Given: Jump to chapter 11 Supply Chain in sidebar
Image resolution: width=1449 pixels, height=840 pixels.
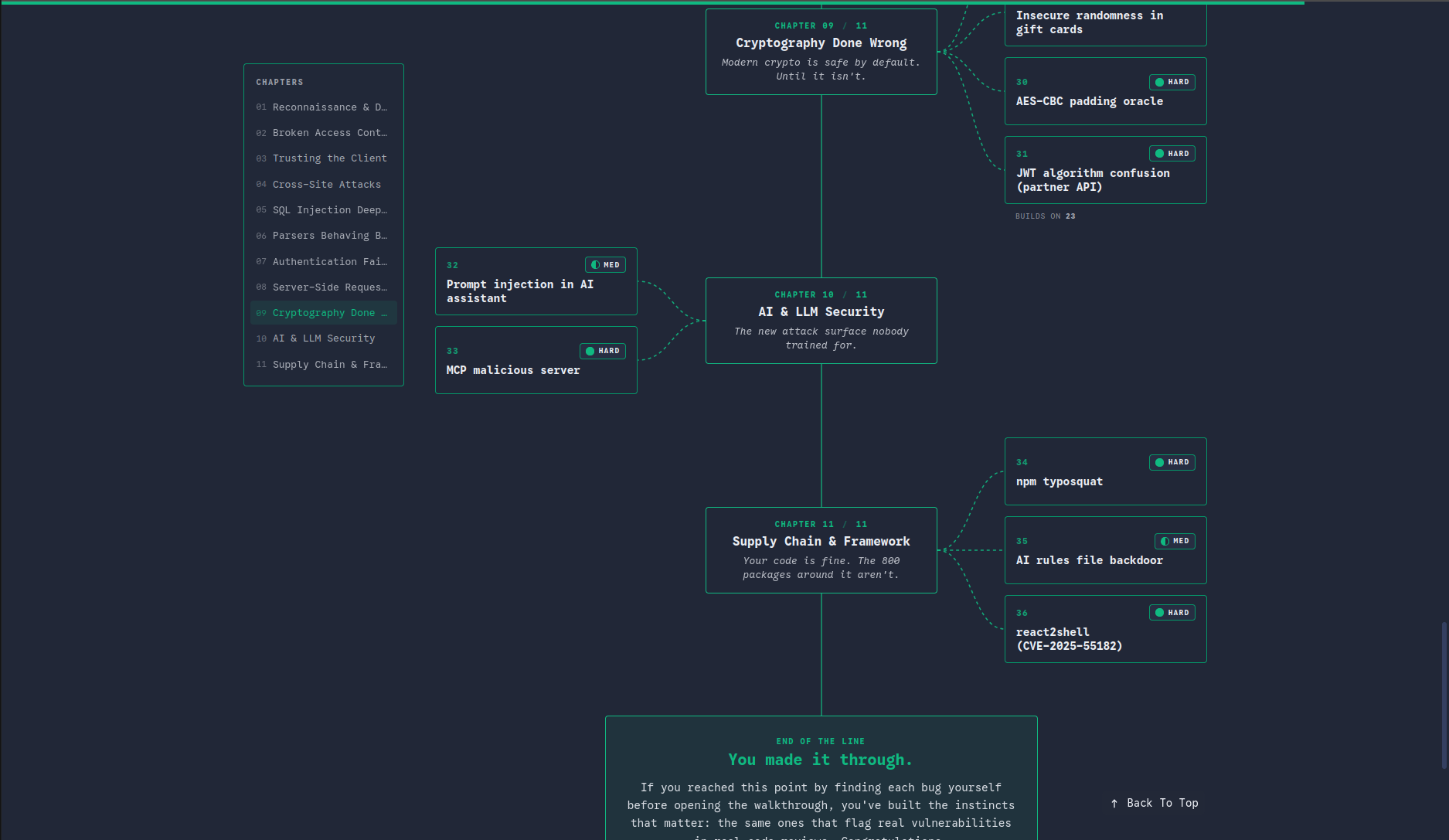Looking at the screenshot, I should pyautogui.click(x=323, y=365).
